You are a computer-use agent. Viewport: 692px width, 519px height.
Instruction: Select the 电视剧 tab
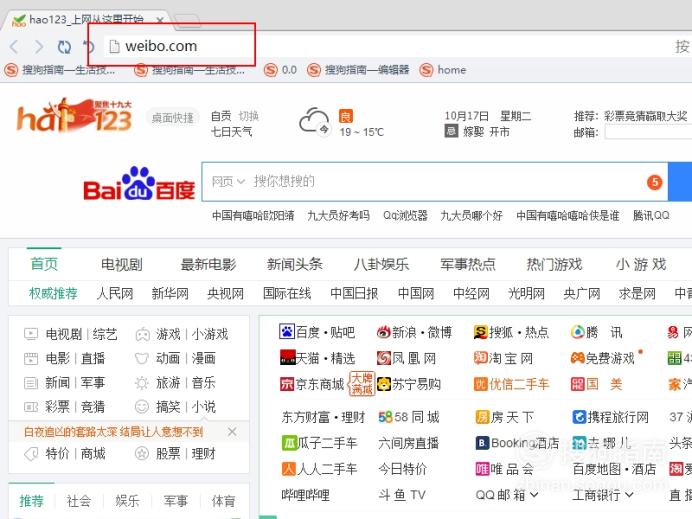click(x=122, y=264)
